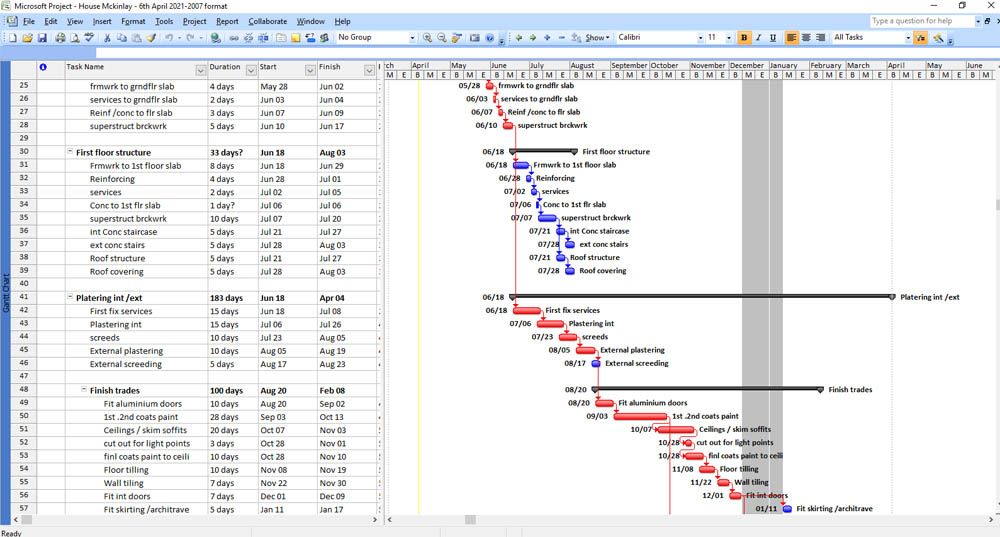Open the Edit menu
This screenshot has height=537, width=1000.
(50, 21)
